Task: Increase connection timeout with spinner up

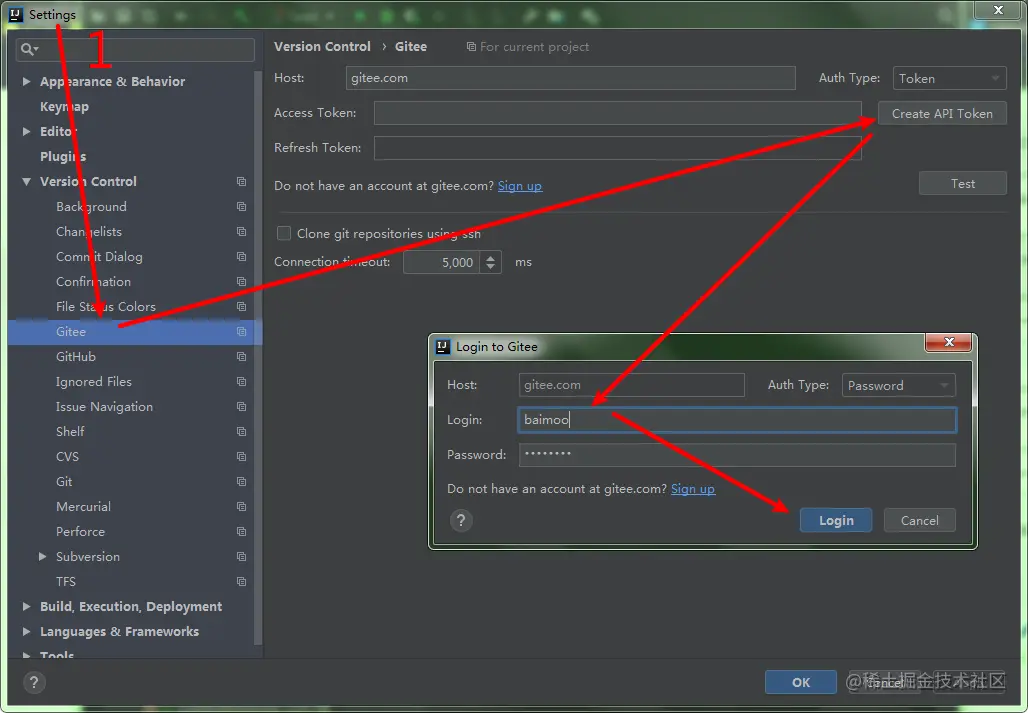Action: pyautogui.click(x=490, y=257)
